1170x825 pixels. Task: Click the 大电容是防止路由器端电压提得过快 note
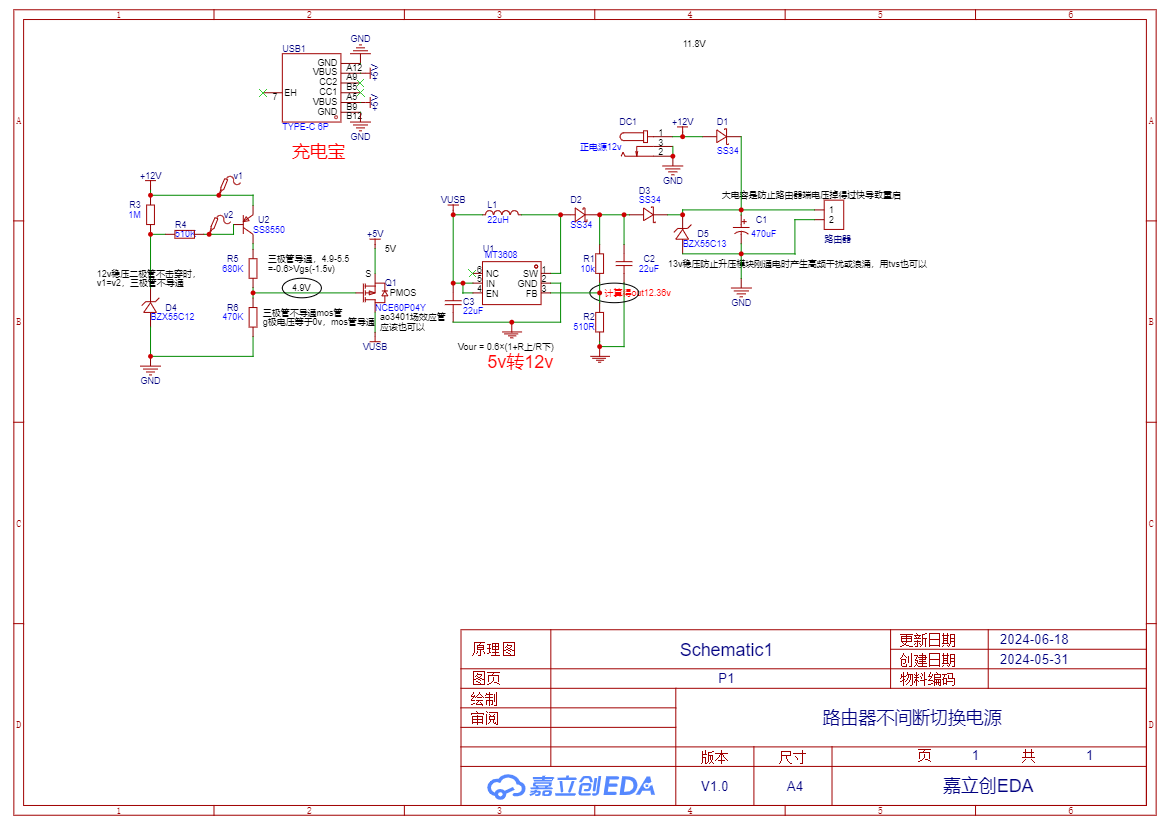click(811, 195)
